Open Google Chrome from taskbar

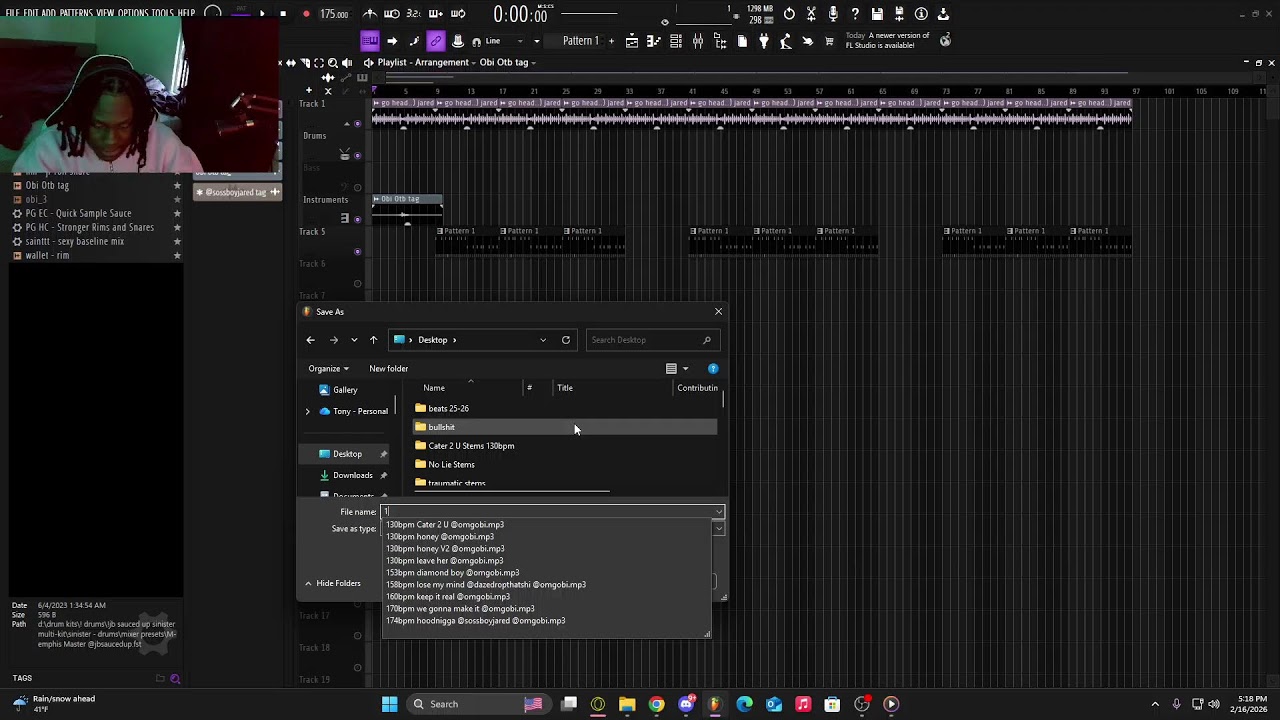click(x=656, y=704)
